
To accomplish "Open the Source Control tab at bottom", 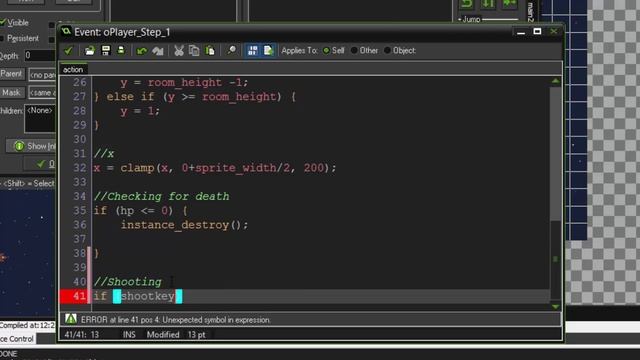I will [18, 339].
